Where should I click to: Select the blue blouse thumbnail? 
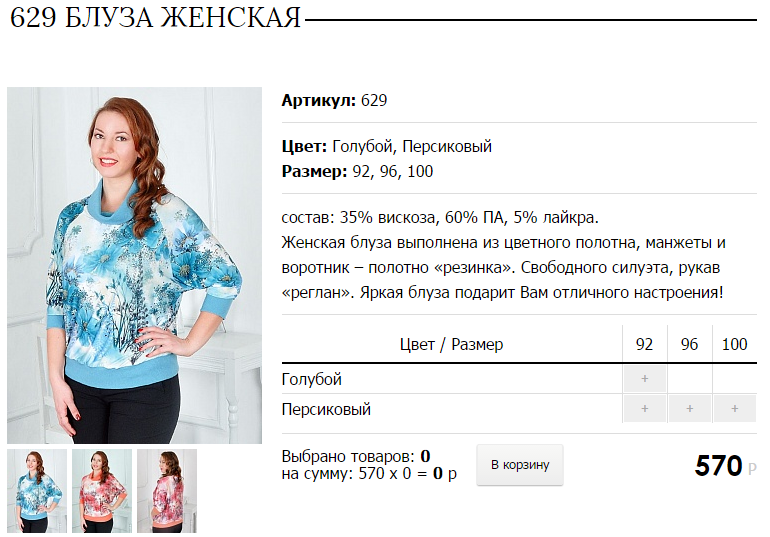pos(37,491)
